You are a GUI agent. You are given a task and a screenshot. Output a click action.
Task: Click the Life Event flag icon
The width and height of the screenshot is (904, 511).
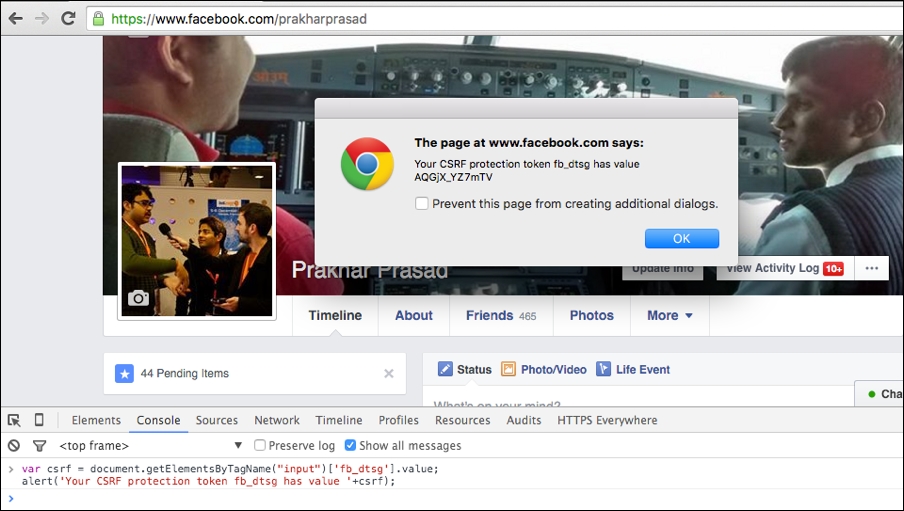tap(603, 369)
